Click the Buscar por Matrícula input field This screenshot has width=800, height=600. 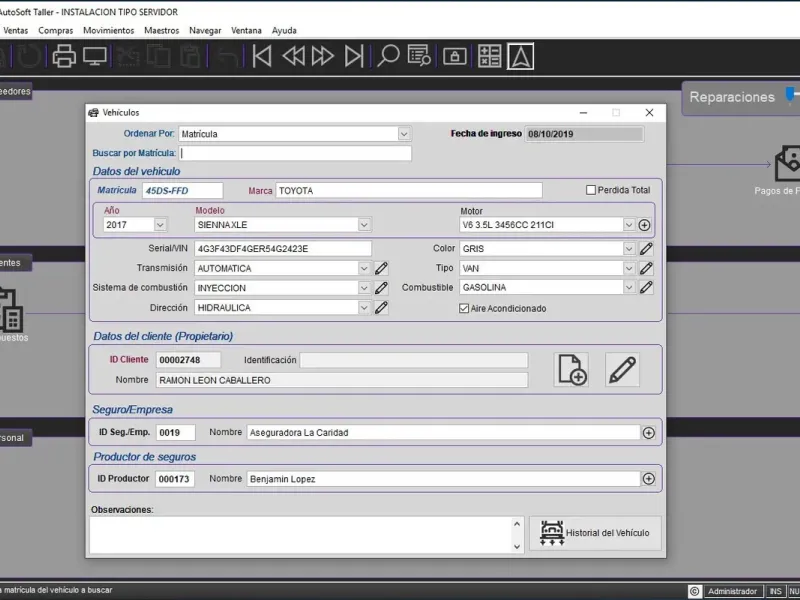coord(295,154)
